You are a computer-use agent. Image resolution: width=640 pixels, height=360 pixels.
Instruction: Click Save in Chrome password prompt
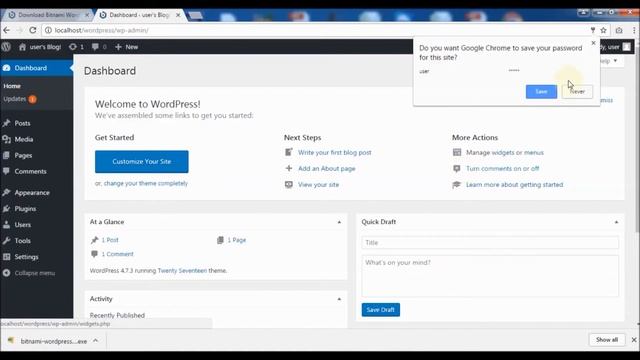541,91
